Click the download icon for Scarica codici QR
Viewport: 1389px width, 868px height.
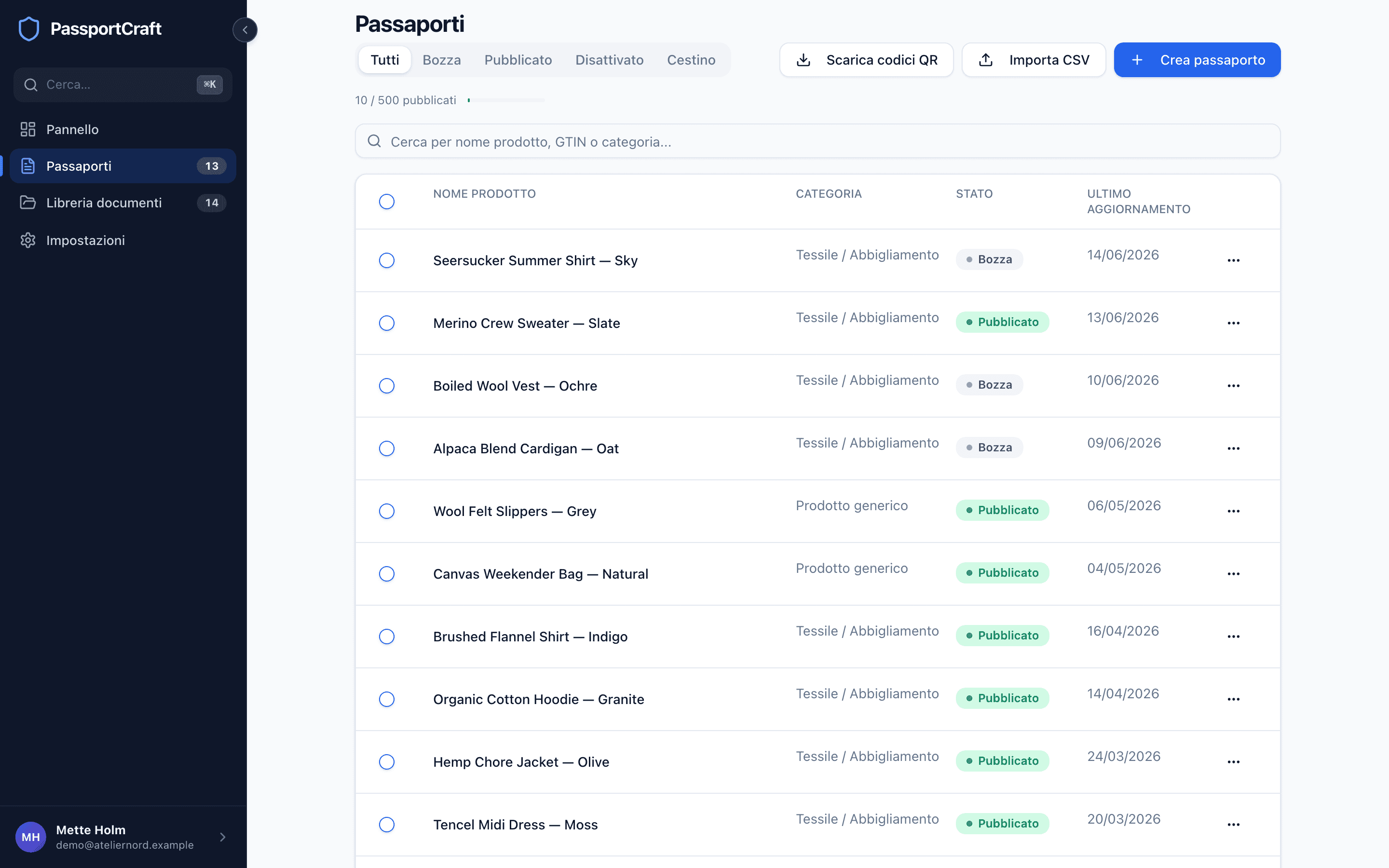[803, 60]
